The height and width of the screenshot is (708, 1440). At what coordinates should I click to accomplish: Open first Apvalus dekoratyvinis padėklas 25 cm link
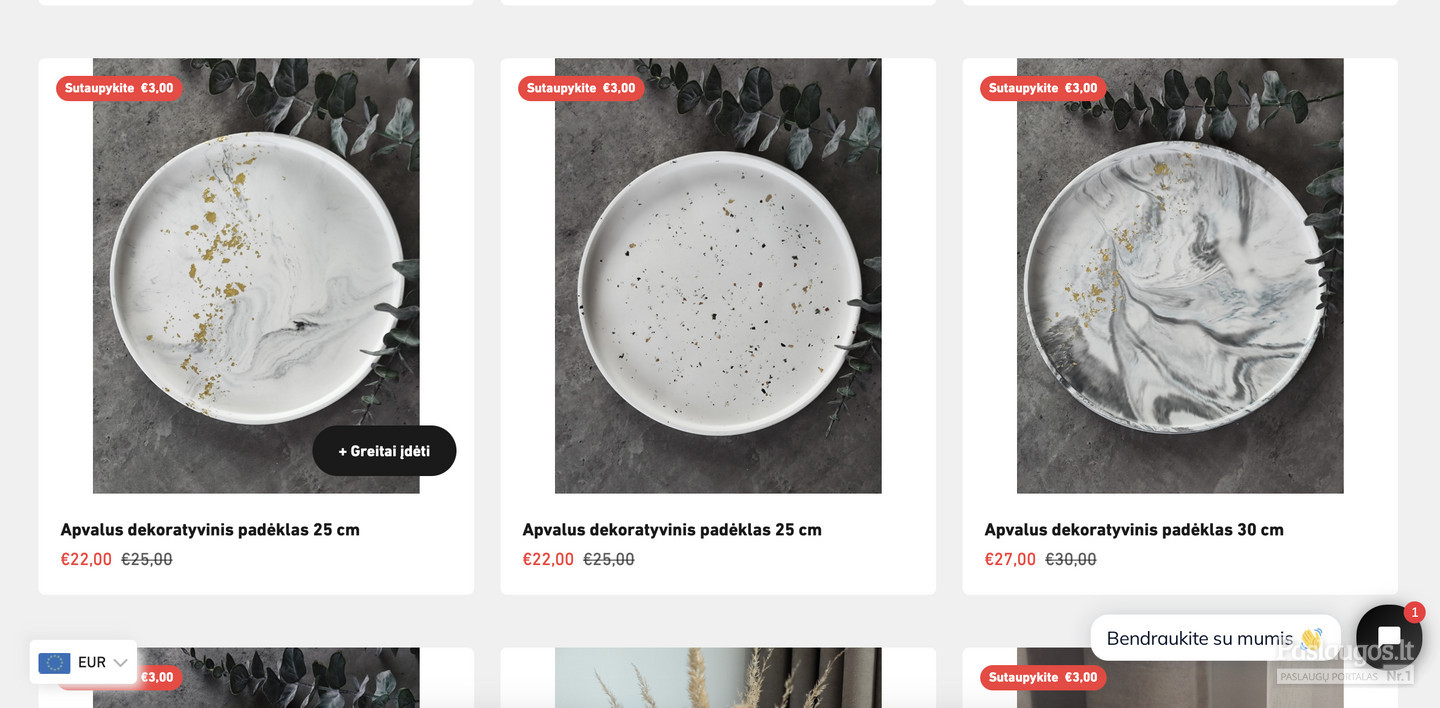[x=210, y=530]
